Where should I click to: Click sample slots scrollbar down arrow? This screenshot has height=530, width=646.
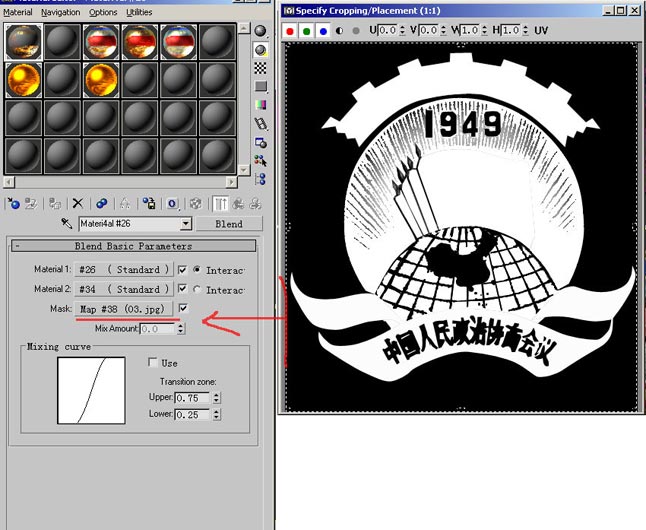pyautogui.click(x=244, y=170)
